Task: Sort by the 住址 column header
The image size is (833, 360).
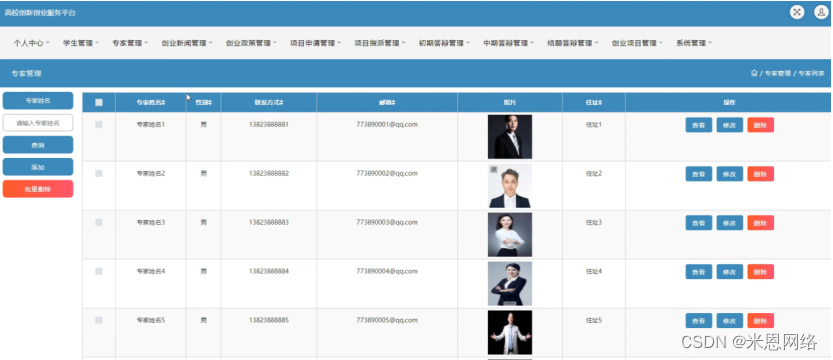Action: pyautogui.click(x=593, y=102)
